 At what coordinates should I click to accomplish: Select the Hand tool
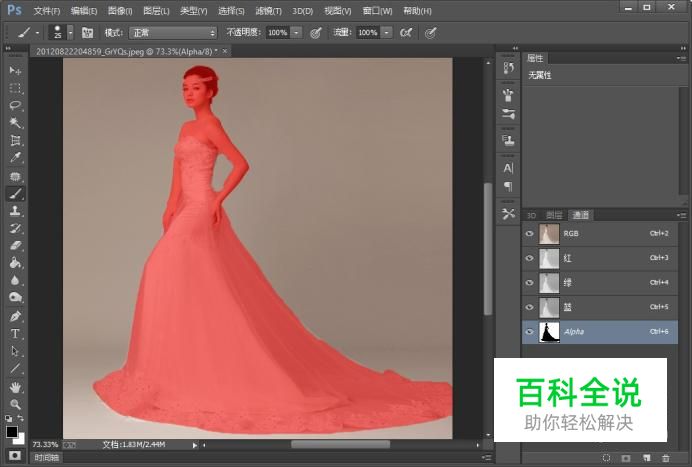coord(15,388)
